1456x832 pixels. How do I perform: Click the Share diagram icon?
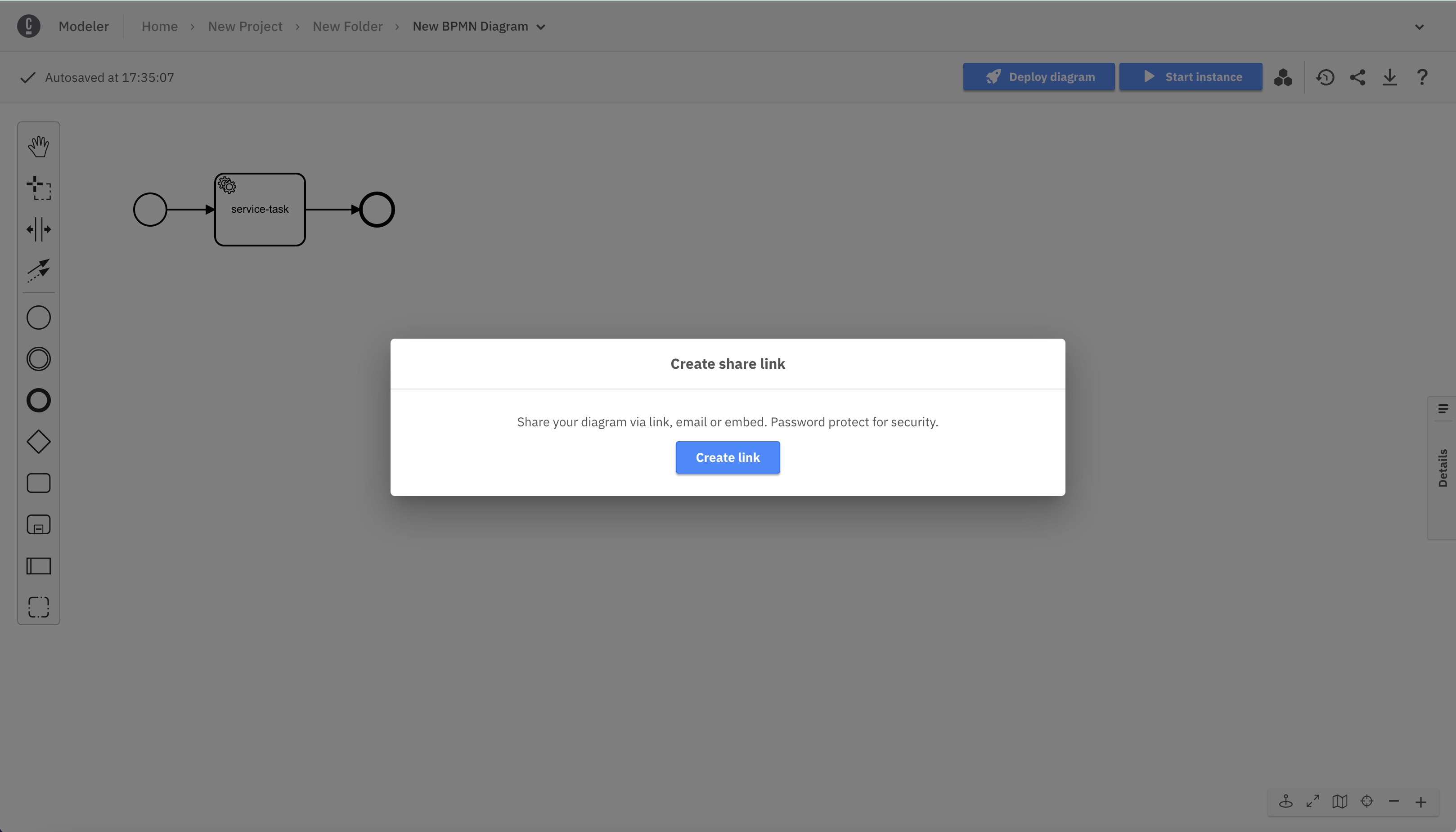pyautogui.click(x=1358, y=77)
